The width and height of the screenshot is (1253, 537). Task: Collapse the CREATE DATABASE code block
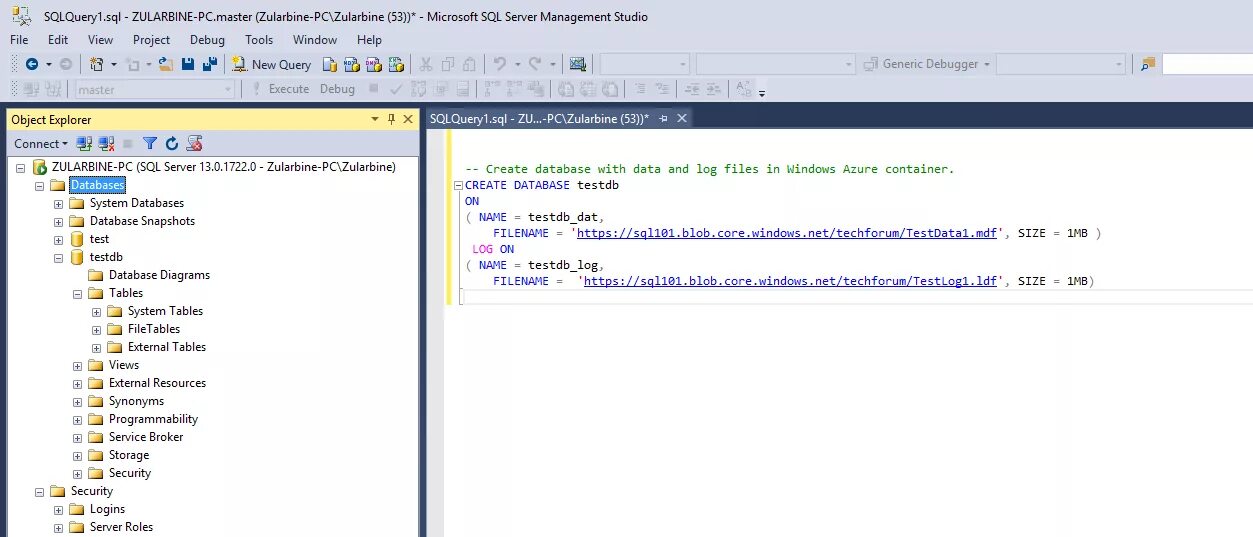(x=458, y=185)
